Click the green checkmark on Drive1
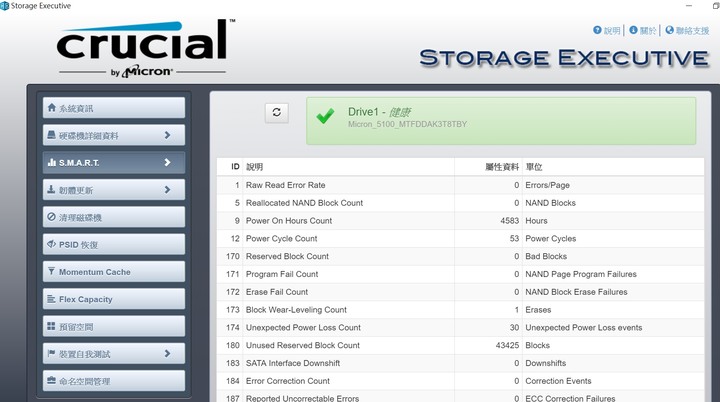 tap(325, 116)
